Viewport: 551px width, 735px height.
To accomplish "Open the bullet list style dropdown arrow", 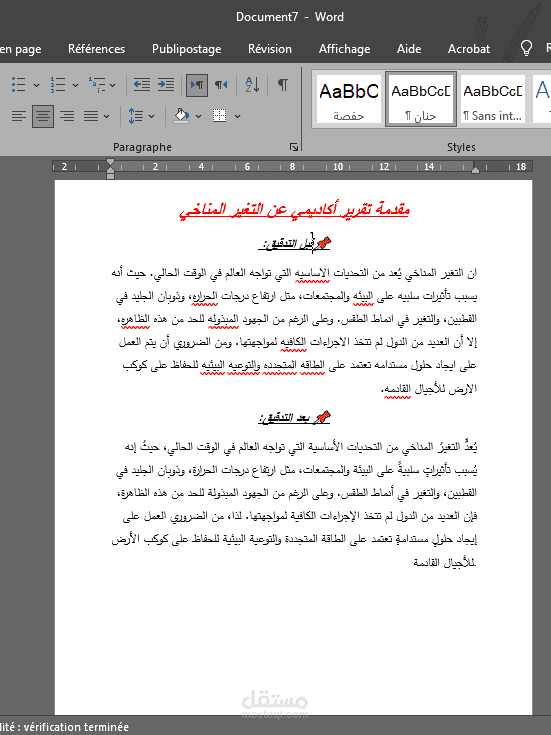I will pos(37,85).
